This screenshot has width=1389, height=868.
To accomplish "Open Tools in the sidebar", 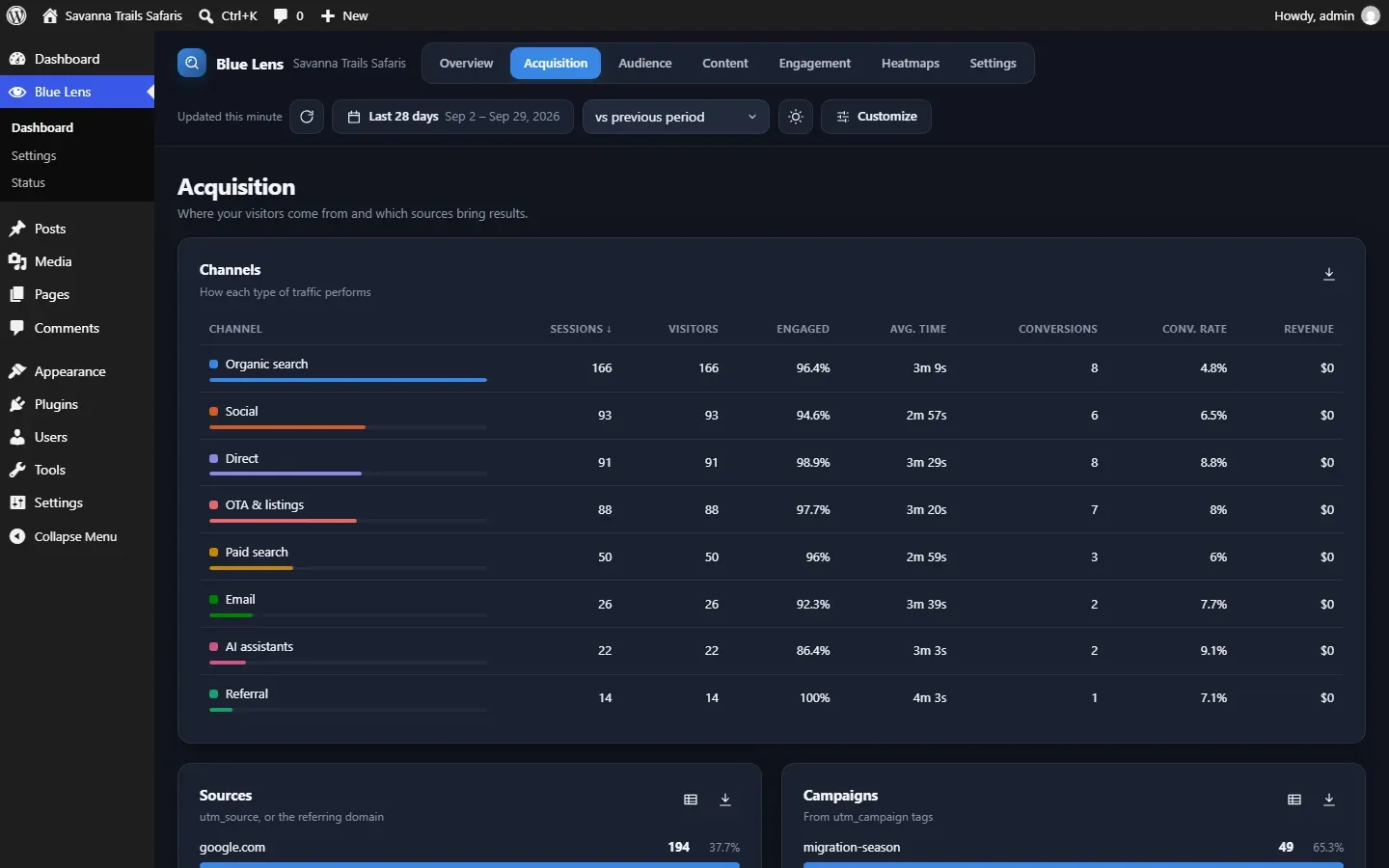I will 77,470.
